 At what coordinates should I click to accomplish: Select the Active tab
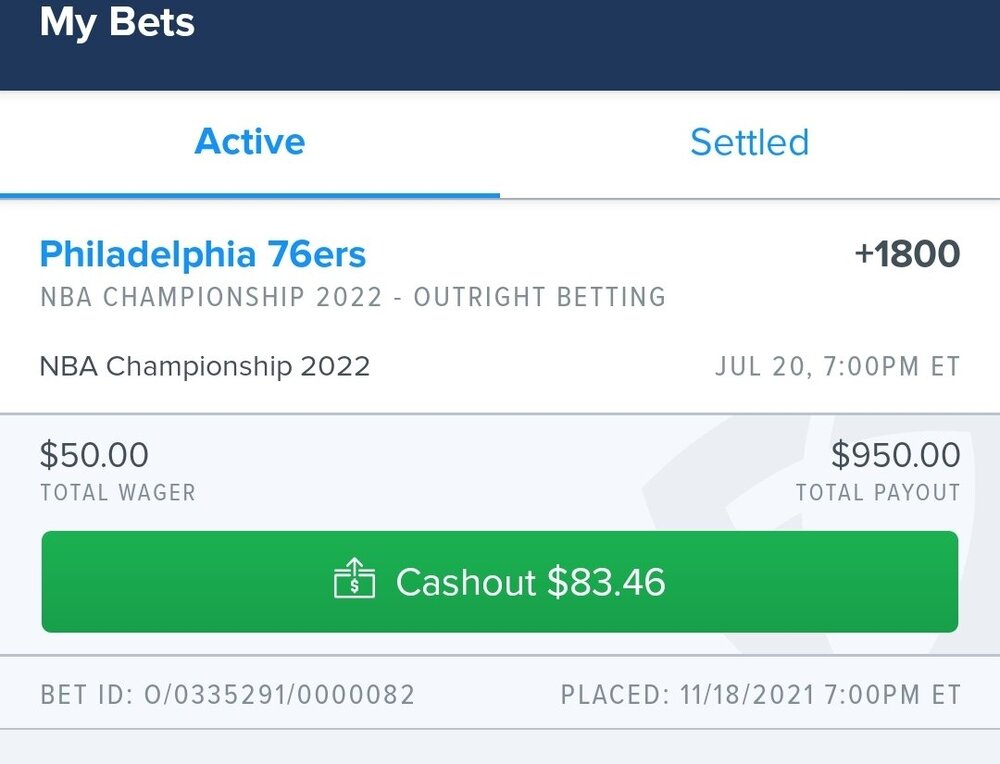249,142
